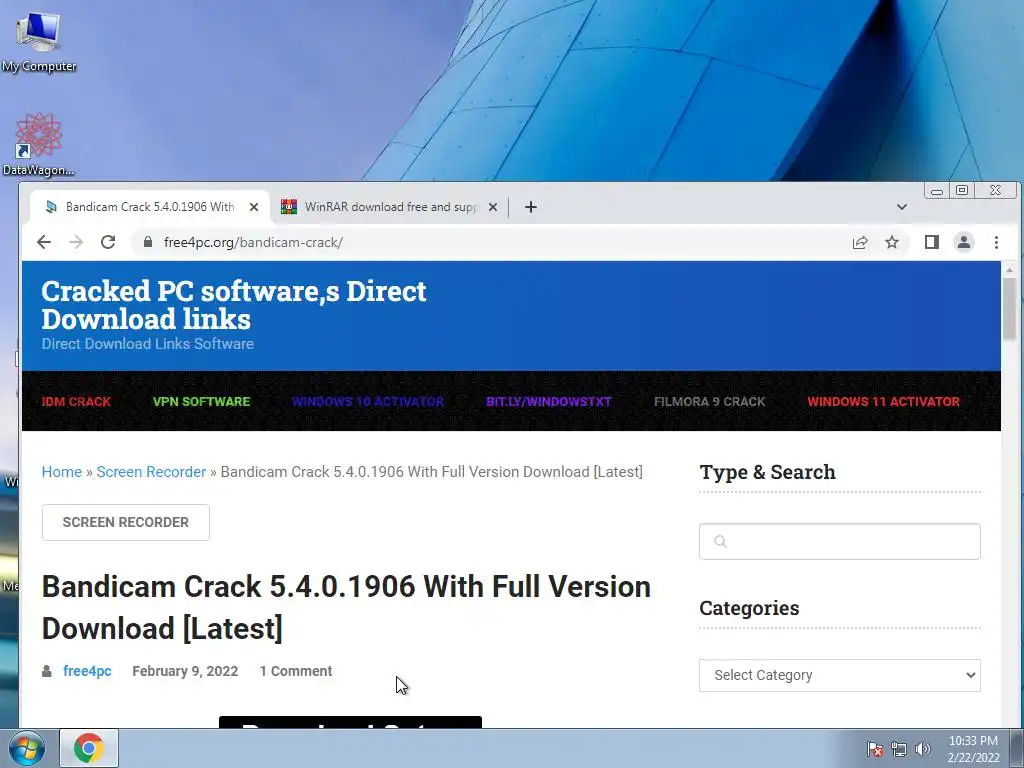Screen dimensions: 1024x768
Task: Click the Type & Search input field
Action: [x=840, y=541]
